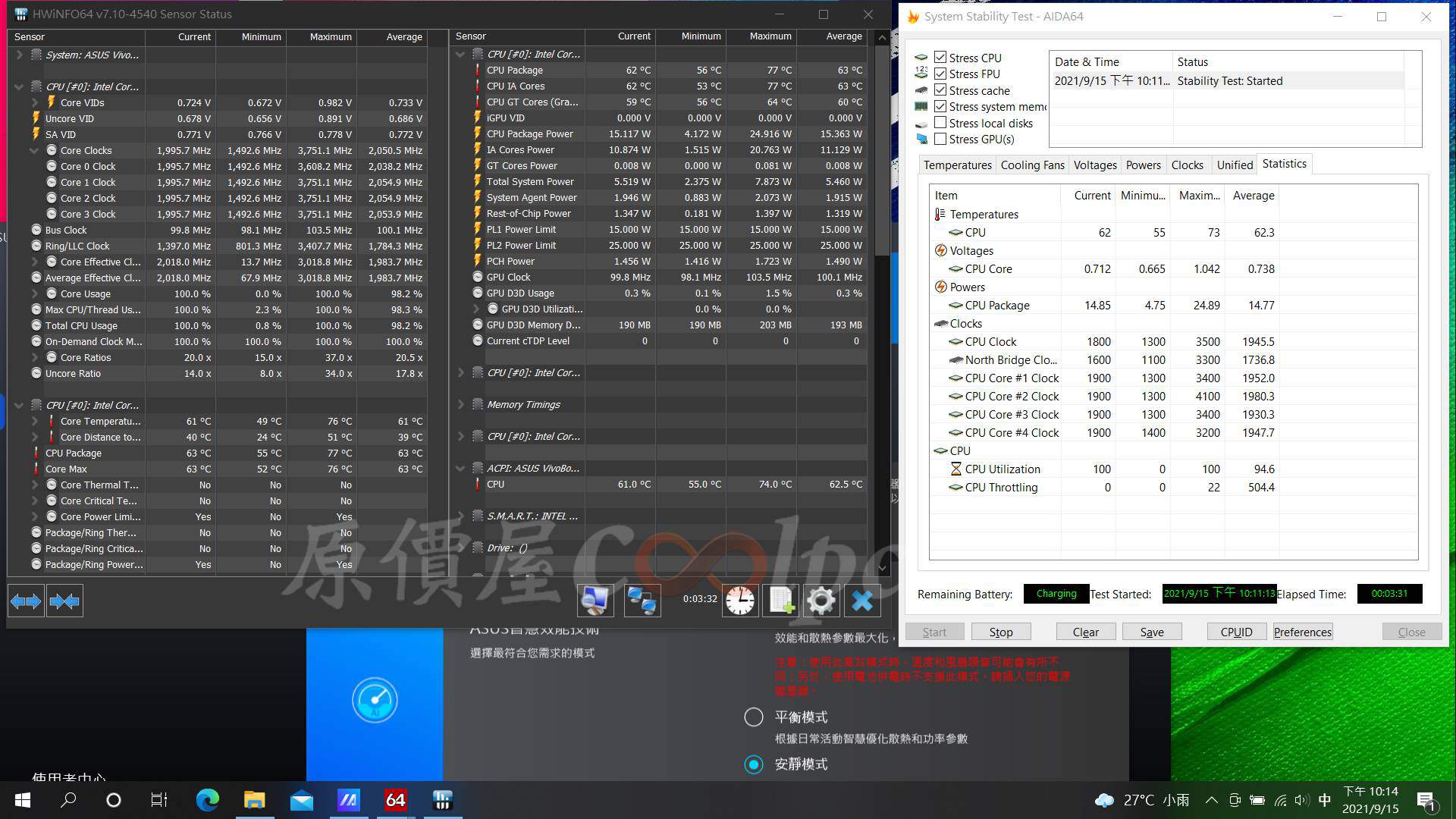Switch to Temperatures tab

(957, 165)
